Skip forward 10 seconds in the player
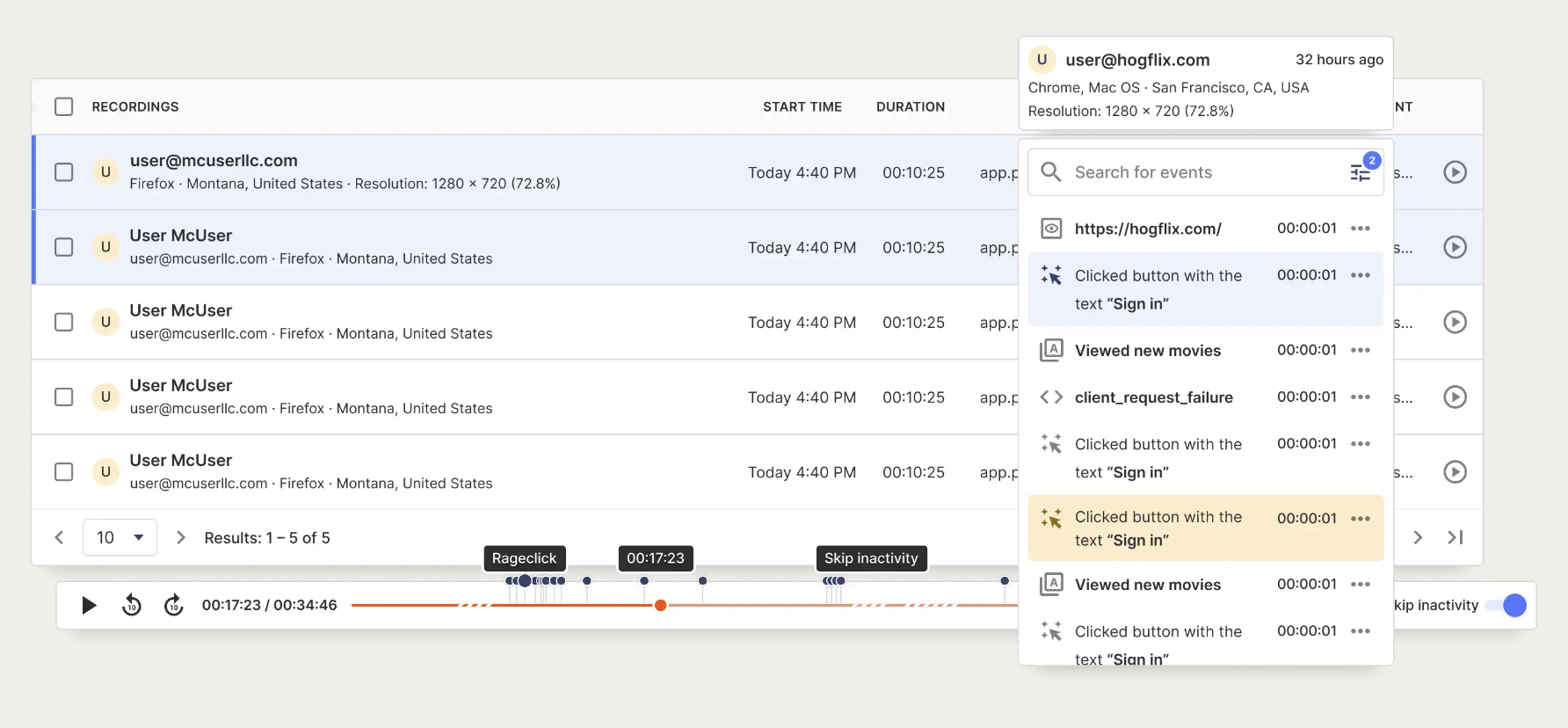This screenshot has width=1568, height=728. click(x=174, y=605)
